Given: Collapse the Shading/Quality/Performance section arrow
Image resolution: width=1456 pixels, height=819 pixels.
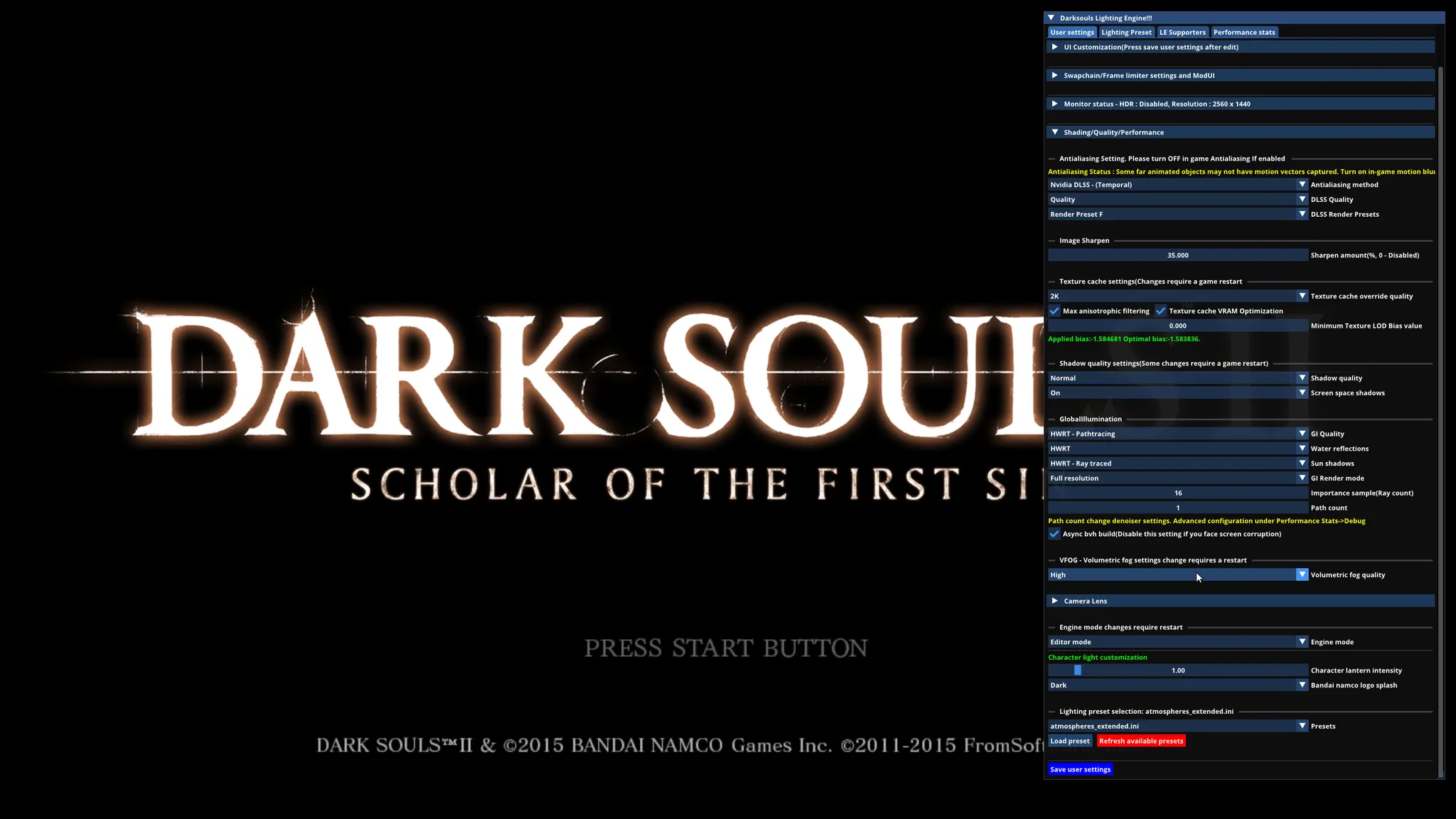Looking at the screenshot, I should (x=1055, y=132).
